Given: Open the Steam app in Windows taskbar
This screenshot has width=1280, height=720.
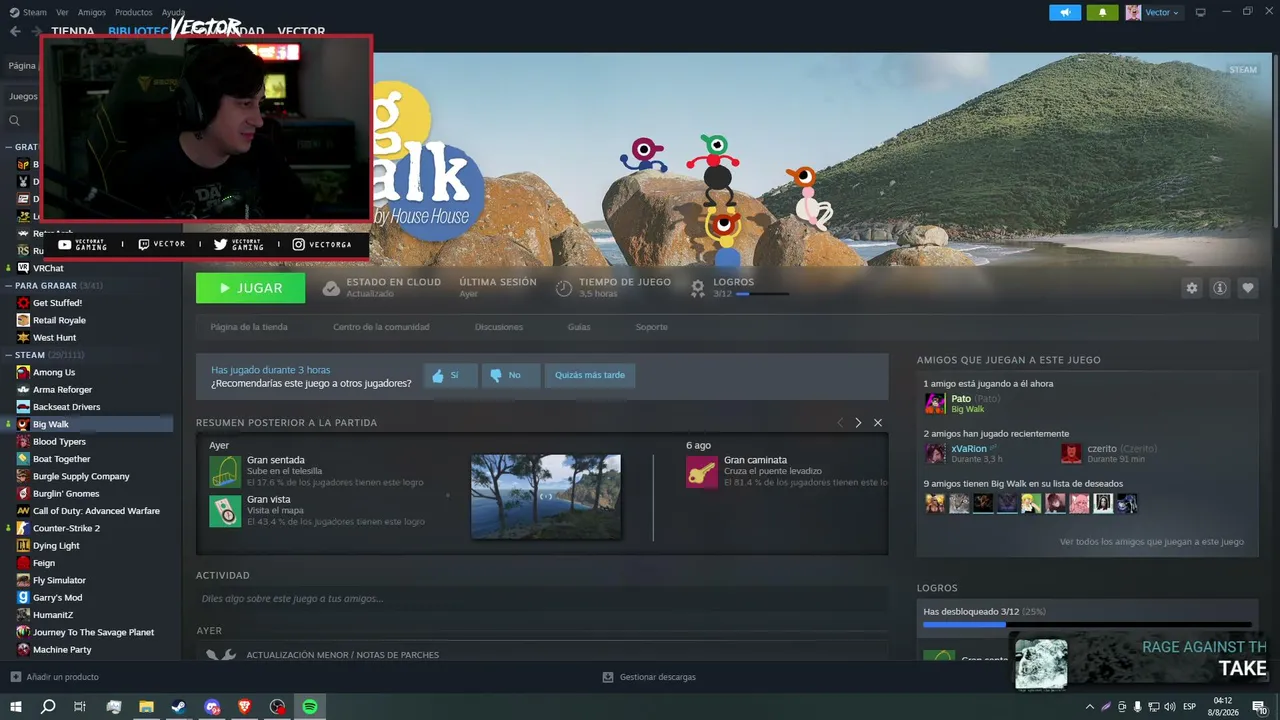Looking at the screenshot, I should click(x=179, y=707).
